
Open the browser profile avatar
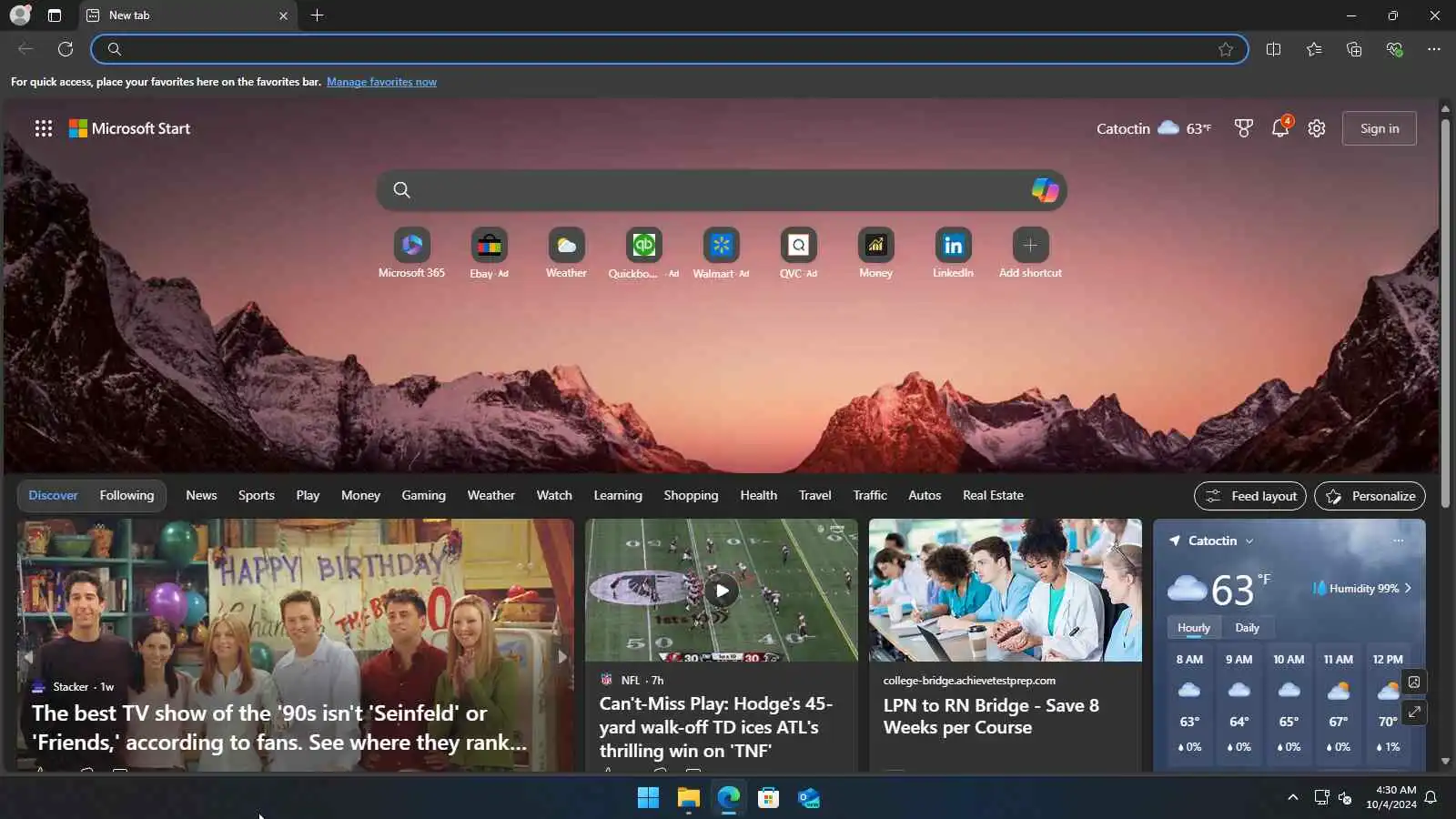[x=20, y=15]
